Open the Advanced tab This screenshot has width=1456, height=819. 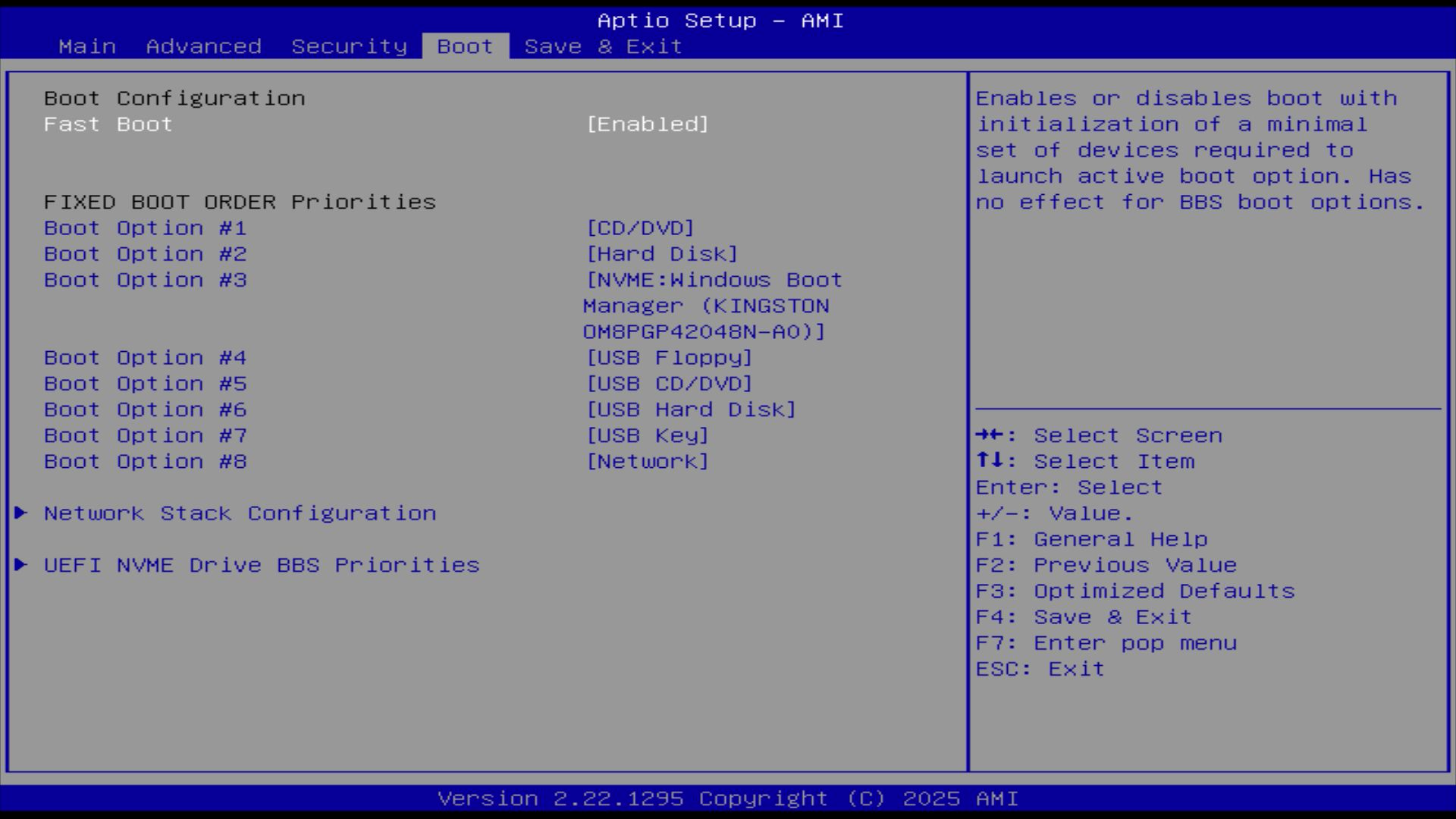(x=203, y=46)
